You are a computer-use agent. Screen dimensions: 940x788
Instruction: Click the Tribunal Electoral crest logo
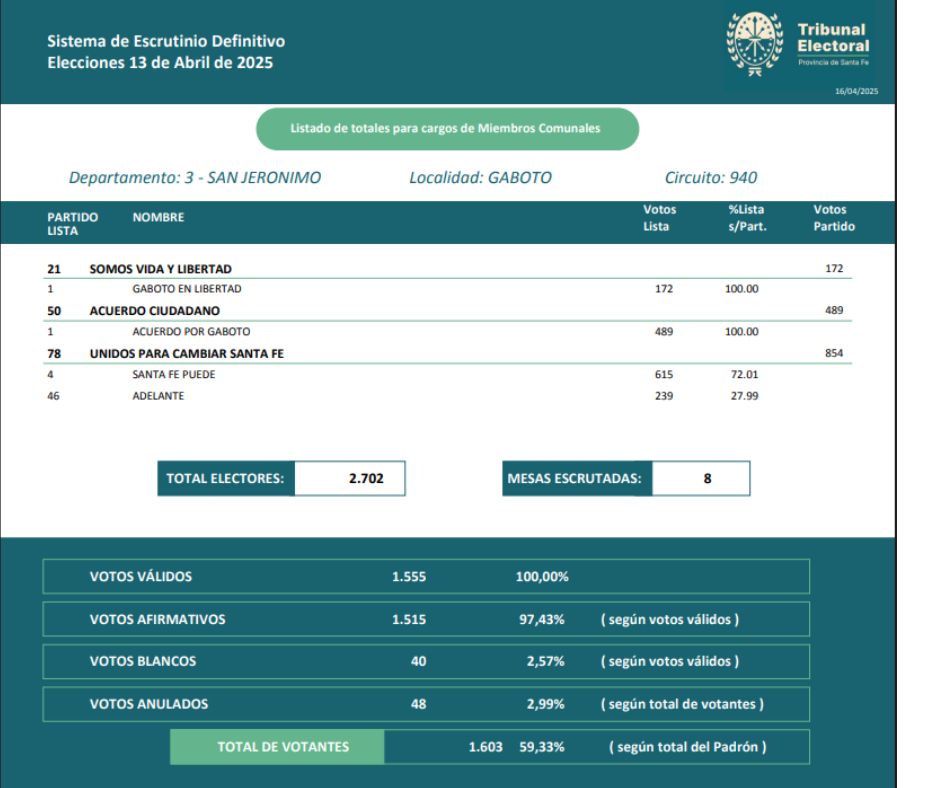(x=754, y=45)
